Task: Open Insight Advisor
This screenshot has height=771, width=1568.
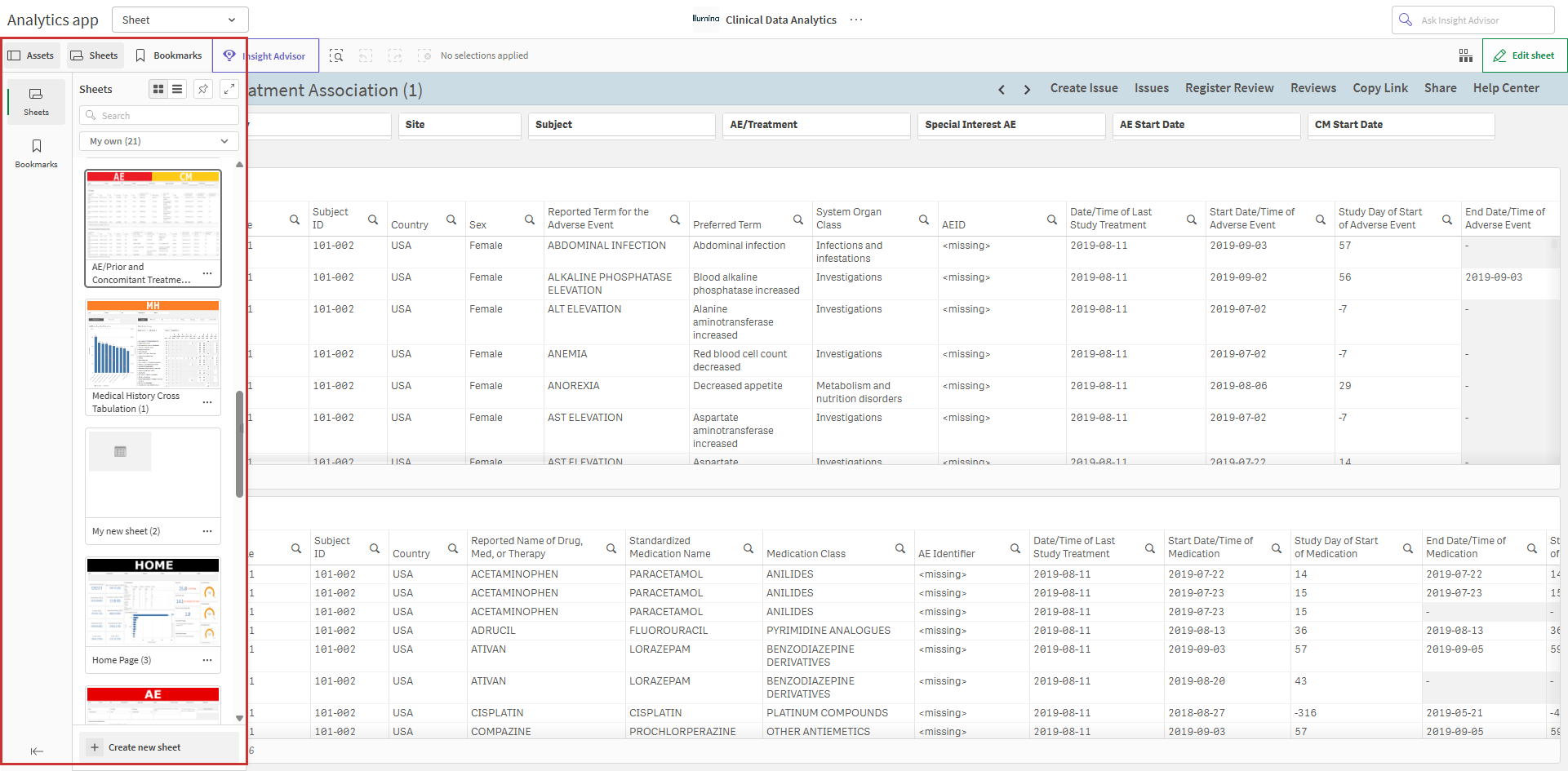Action: coord(265,55)
